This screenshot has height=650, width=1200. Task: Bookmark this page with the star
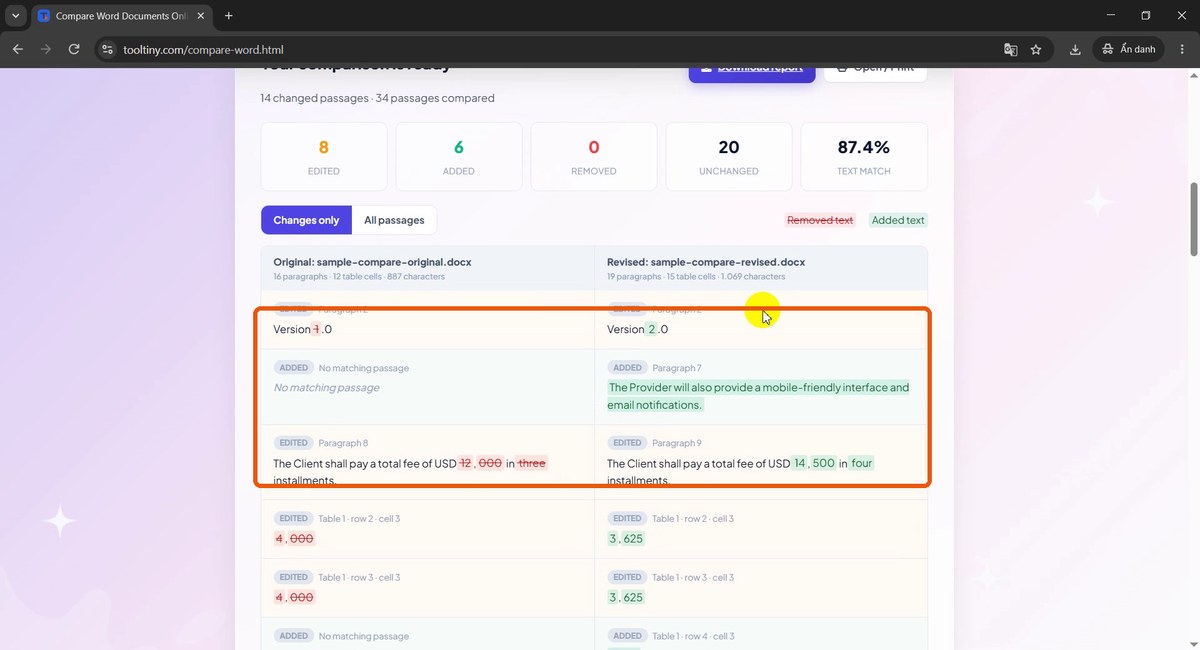(1036, 49)
